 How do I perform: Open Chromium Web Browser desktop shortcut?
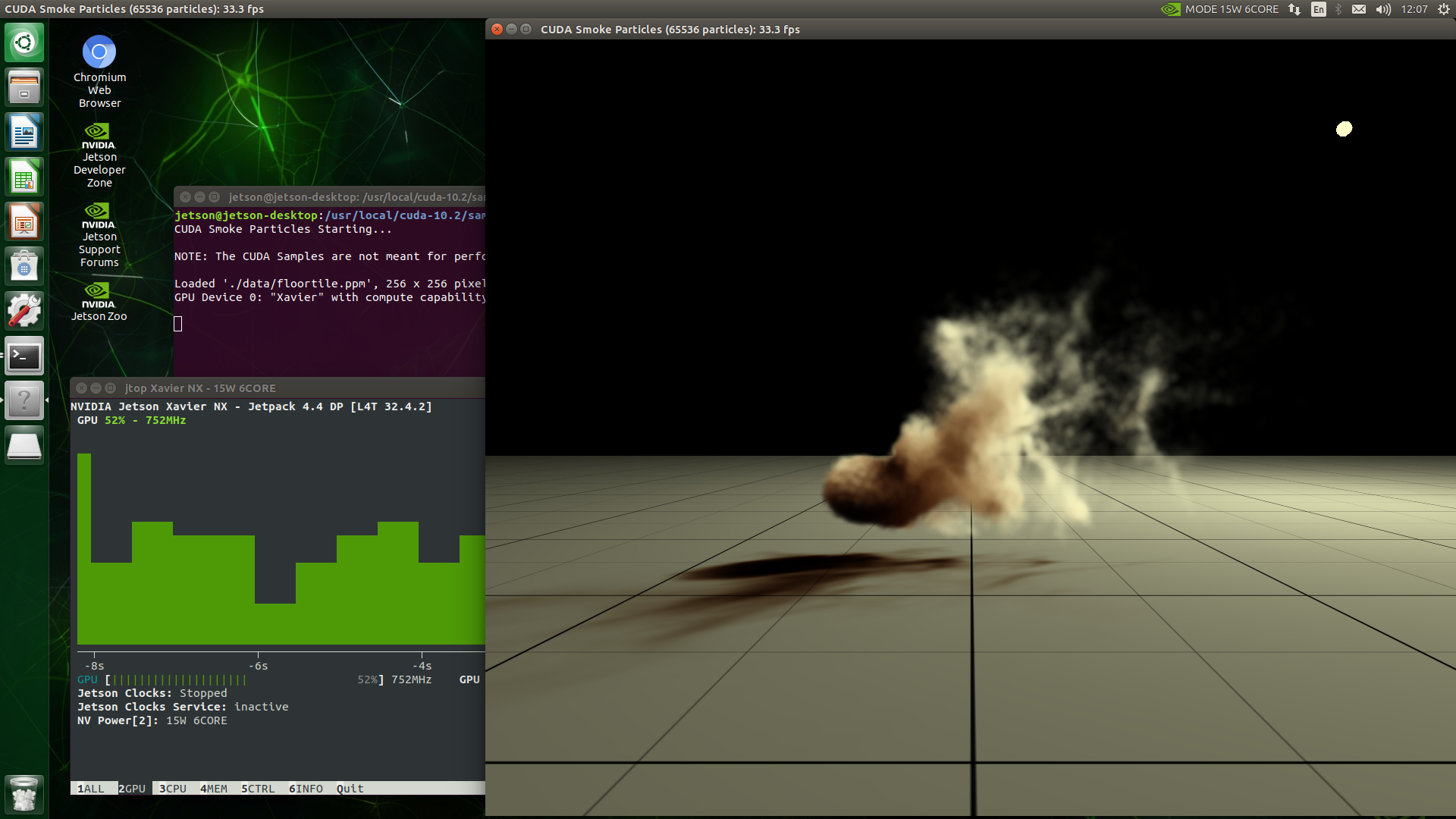click(99, 71)
